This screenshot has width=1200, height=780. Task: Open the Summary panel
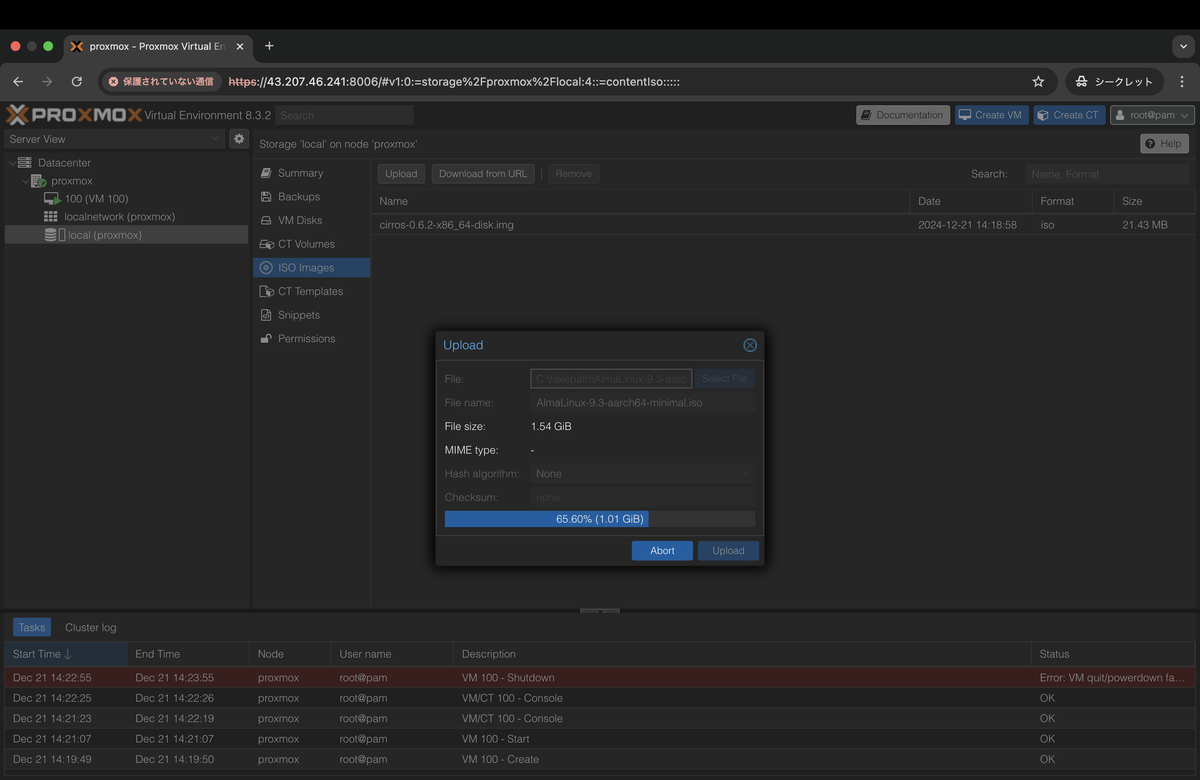coord(311,173)
